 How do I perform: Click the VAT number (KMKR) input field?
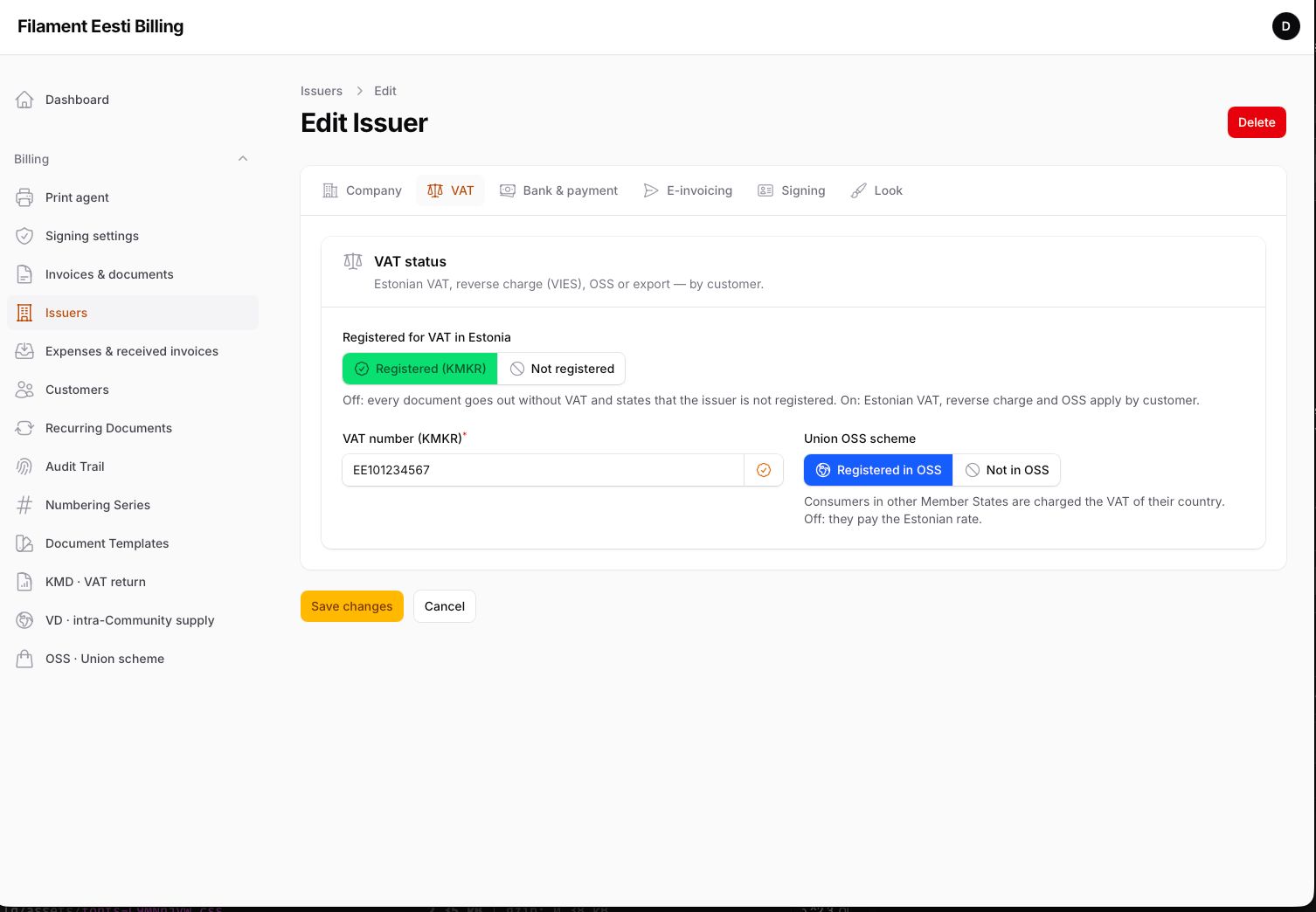coord(543,470)
